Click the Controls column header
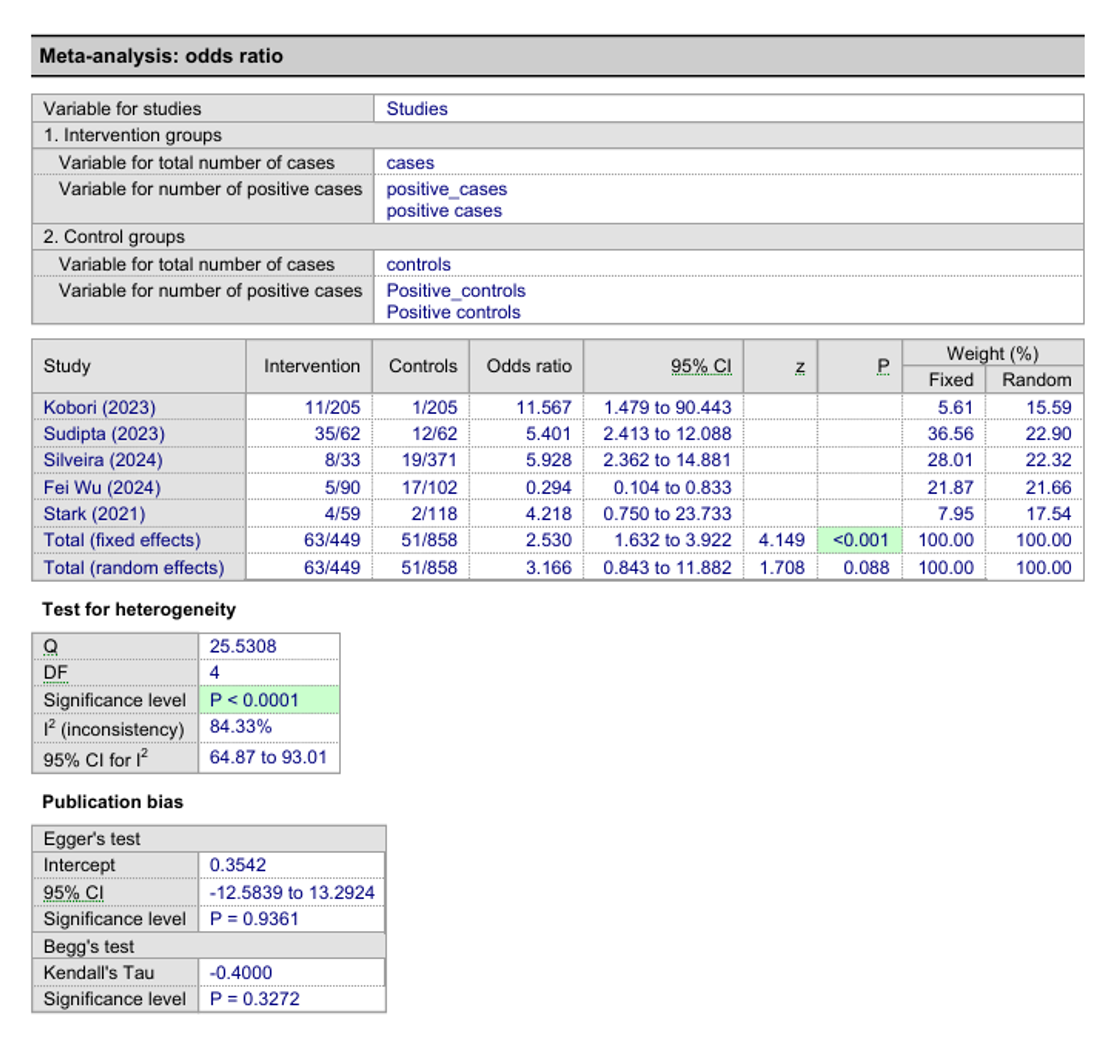This screenshot has width=1118, height=1038. pos(423,366)
